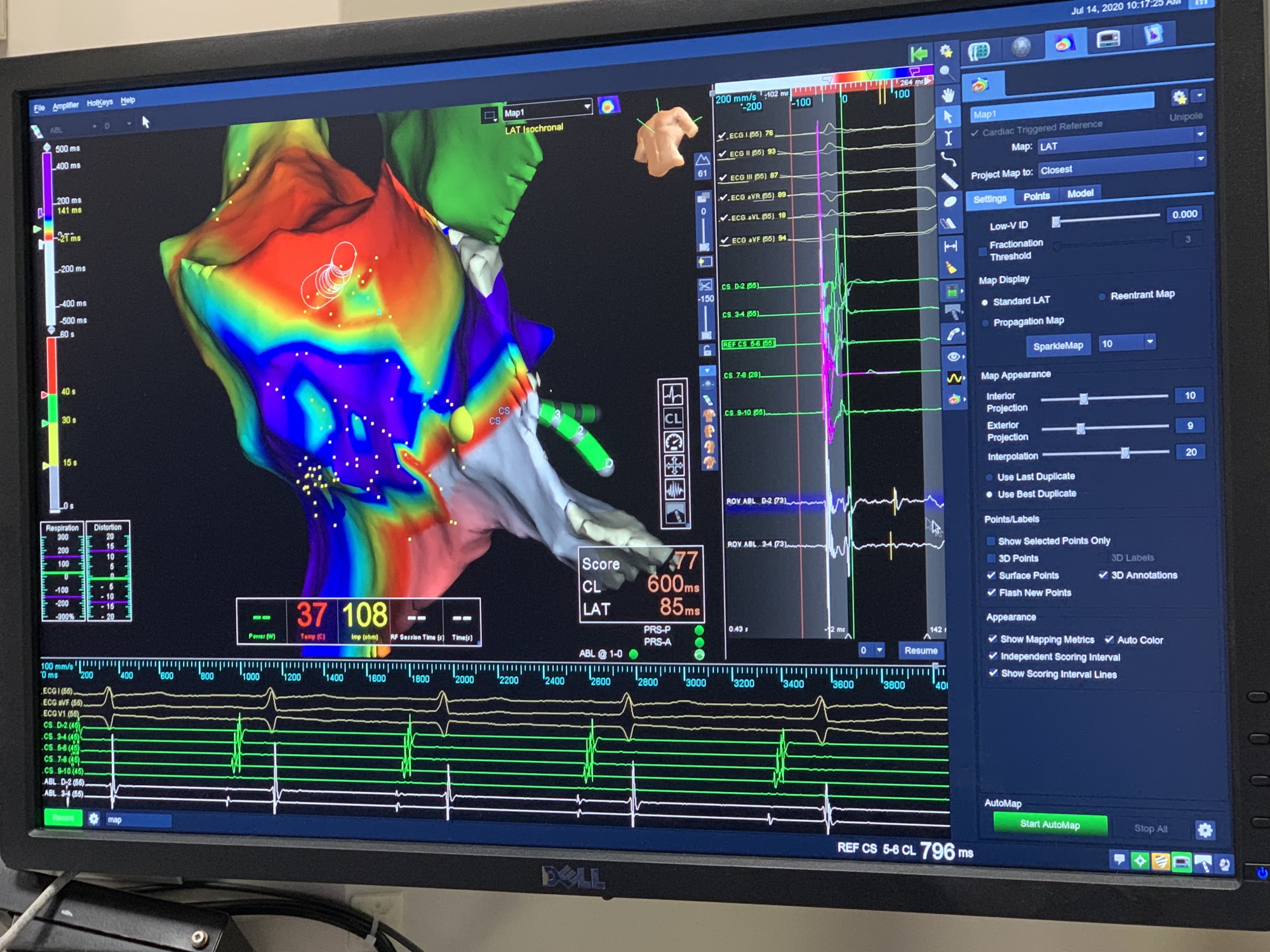
Task: Switch to the Points tab
Action: (x=1036, y=196)
